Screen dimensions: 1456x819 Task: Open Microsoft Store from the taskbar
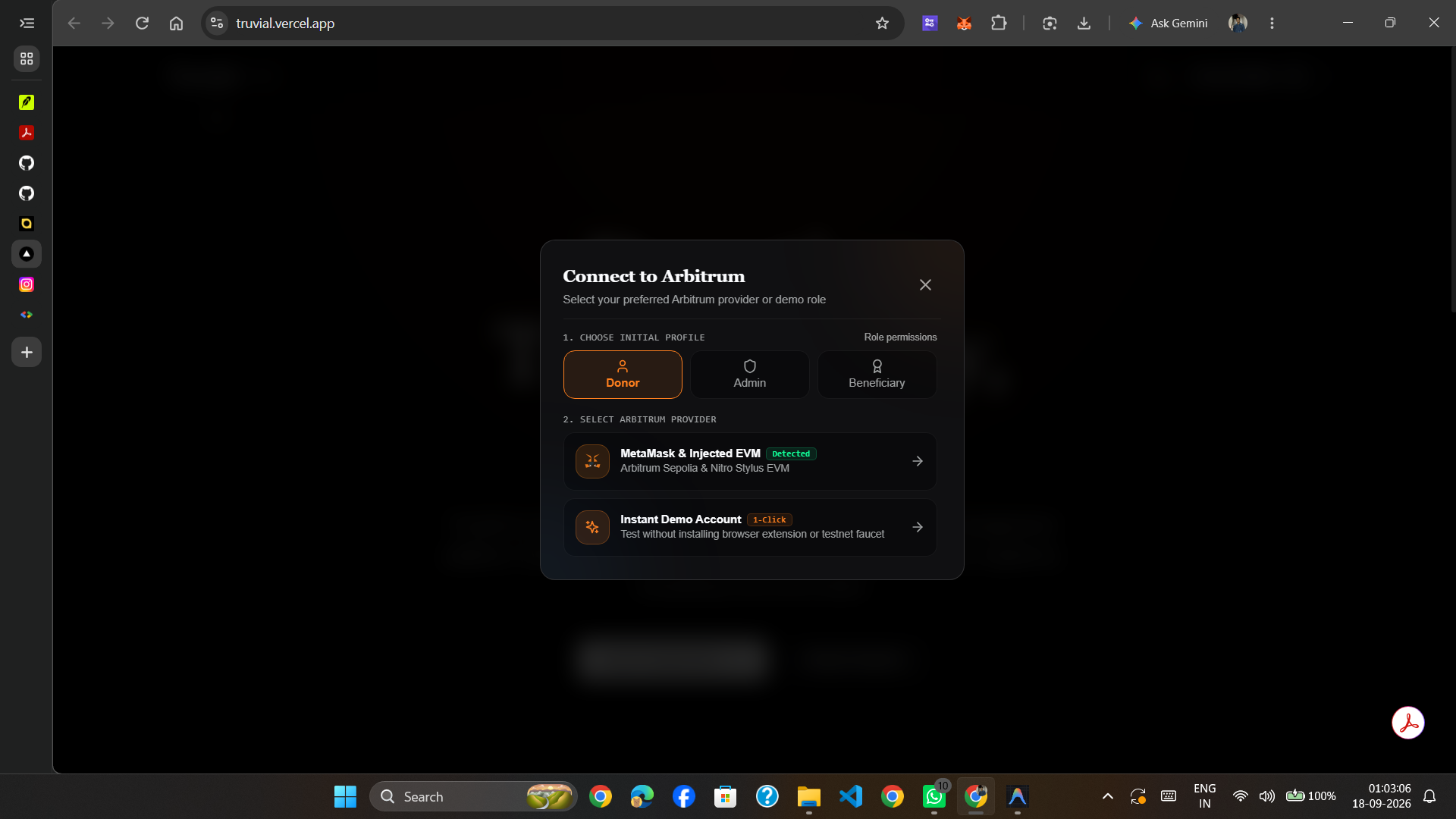(x=725, y=796)
